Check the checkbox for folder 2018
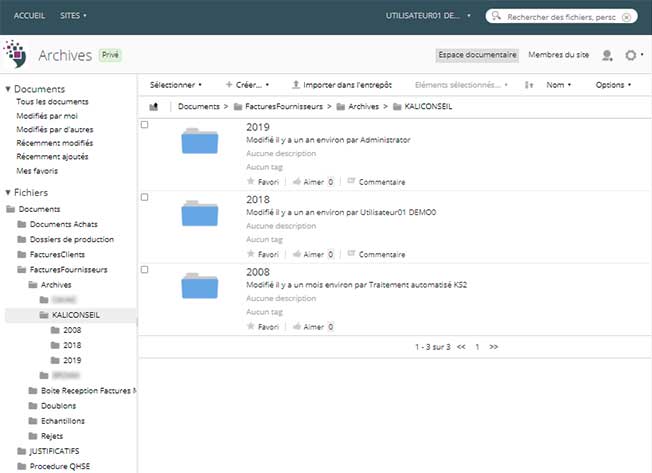Image resolution: width=652 pixels, height=473 pixels. pos(144,197)
